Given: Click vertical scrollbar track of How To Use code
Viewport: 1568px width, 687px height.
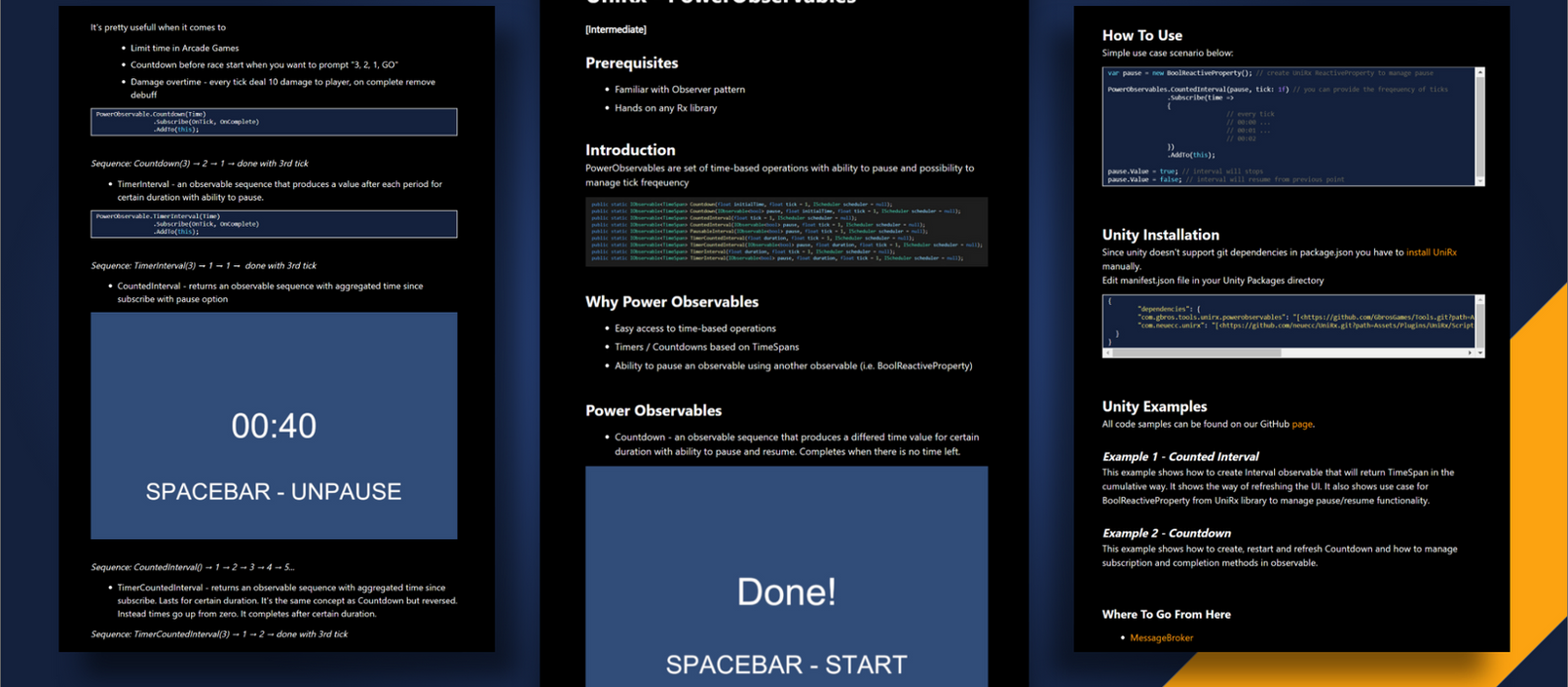Looking at the screenshot, I should click(1479, 127).
